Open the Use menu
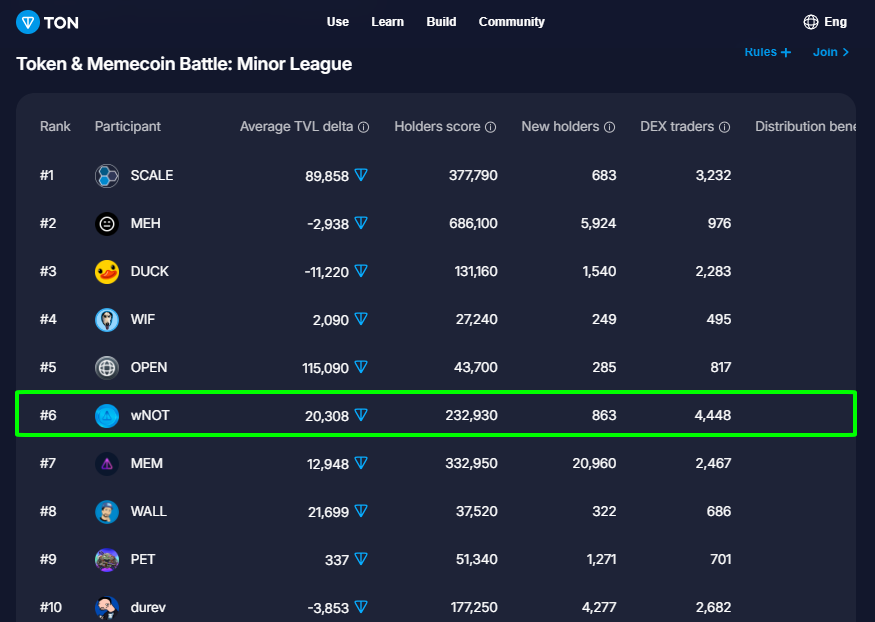 [338, 22]
